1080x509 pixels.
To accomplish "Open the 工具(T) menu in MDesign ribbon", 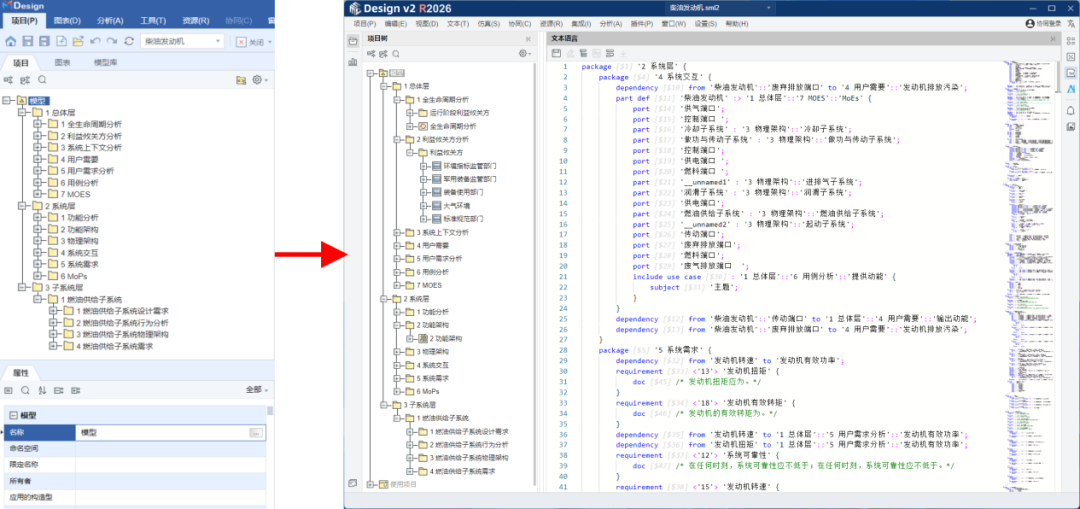I will click(152, 21).
